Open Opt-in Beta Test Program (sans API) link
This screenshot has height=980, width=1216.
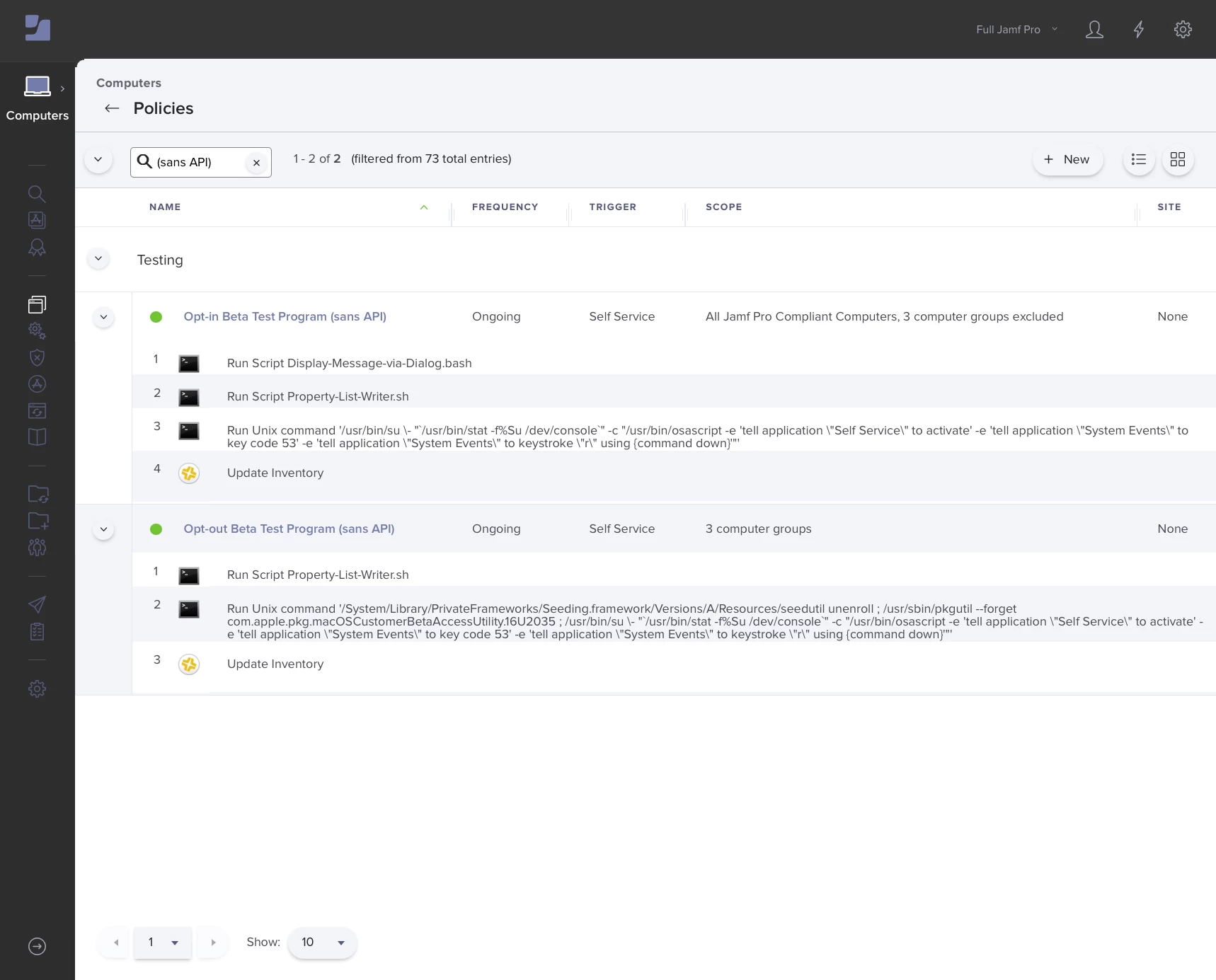click(x=285, y=317)
